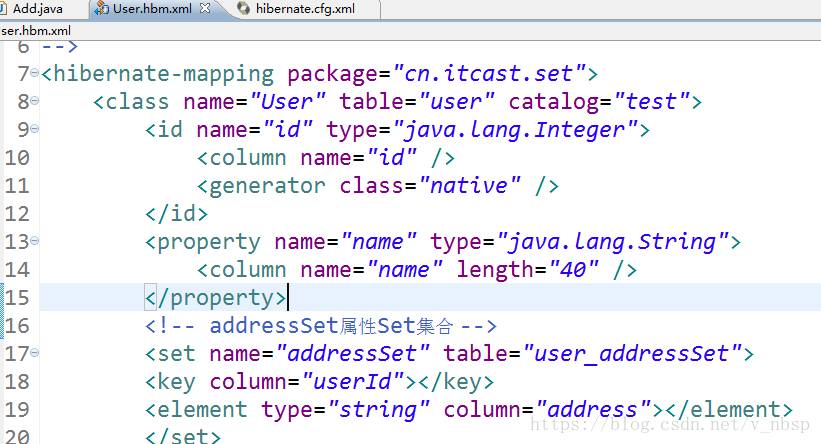The image size is (821, 444).
Task: Select the User.hbm.xml editor tab
Action: [x=152, y=9]
